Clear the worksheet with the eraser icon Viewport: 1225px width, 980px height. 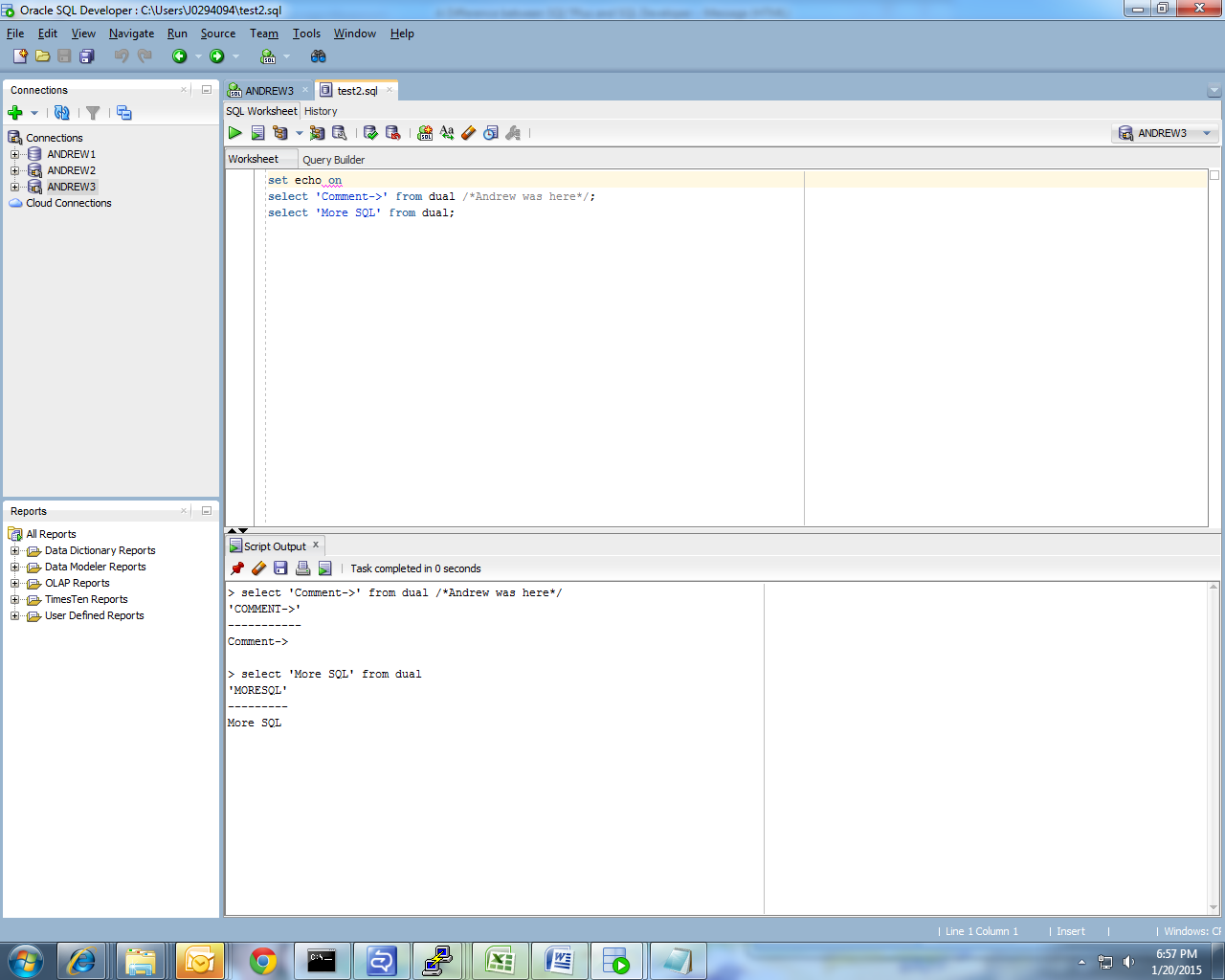pyautogui.click(x=468, y=133)
